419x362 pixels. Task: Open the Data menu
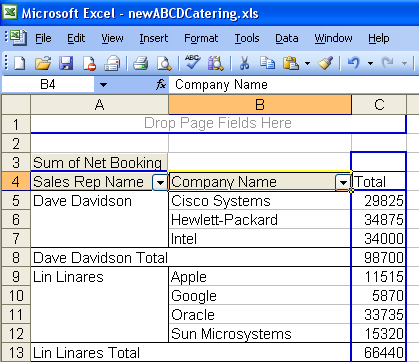tap(287, 38)
